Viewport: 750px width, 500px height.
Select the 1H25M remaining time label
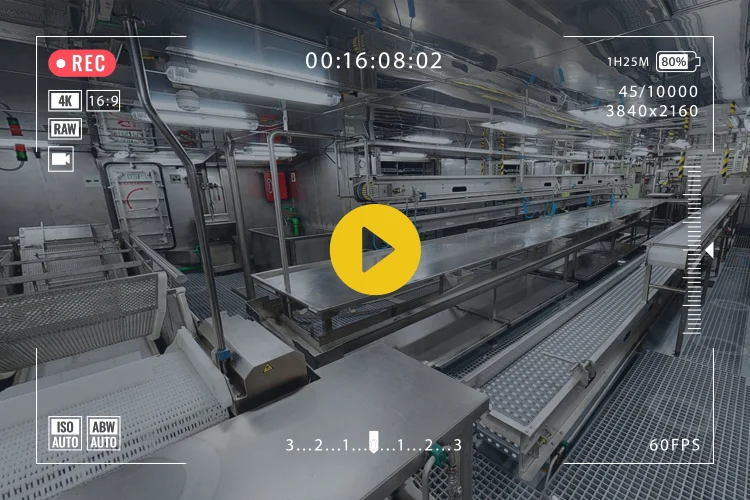tap(628, 62)
